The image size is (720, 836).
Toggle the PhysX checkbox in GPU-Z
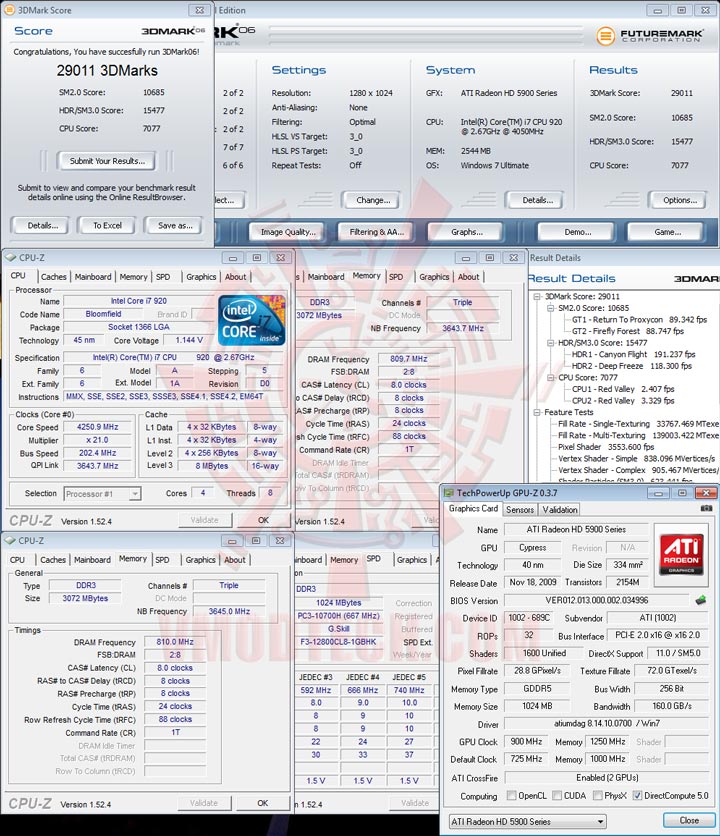pos(597,795)
